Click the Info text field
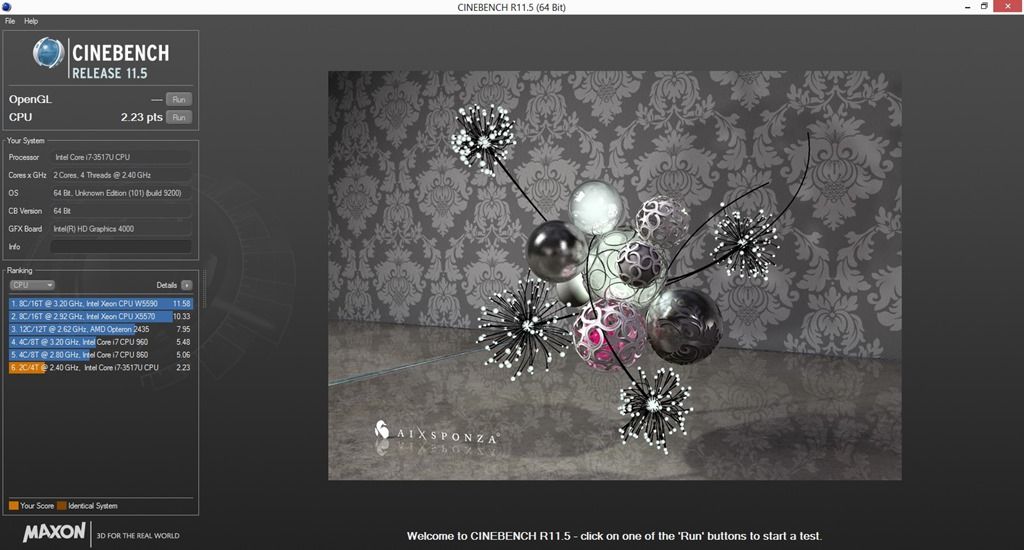1024x550 pixels. (120, 247)
